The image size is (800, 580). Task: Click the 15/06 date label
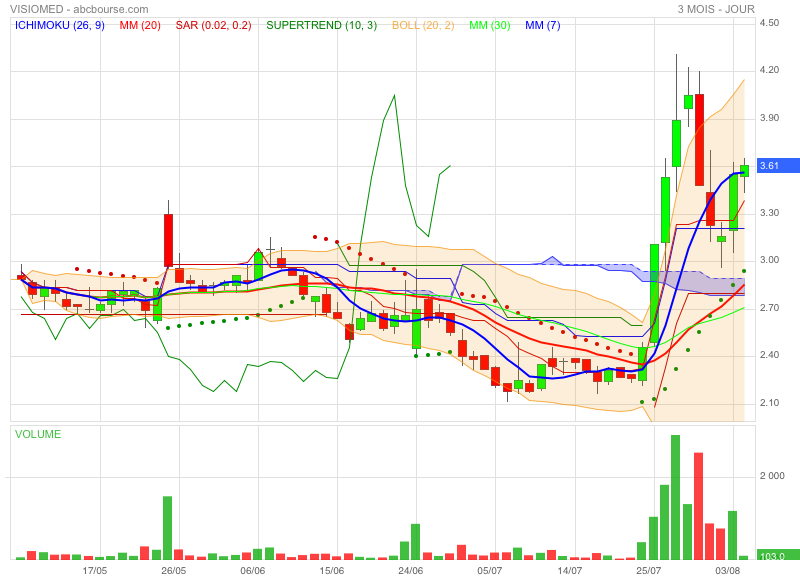click(332, 570)
